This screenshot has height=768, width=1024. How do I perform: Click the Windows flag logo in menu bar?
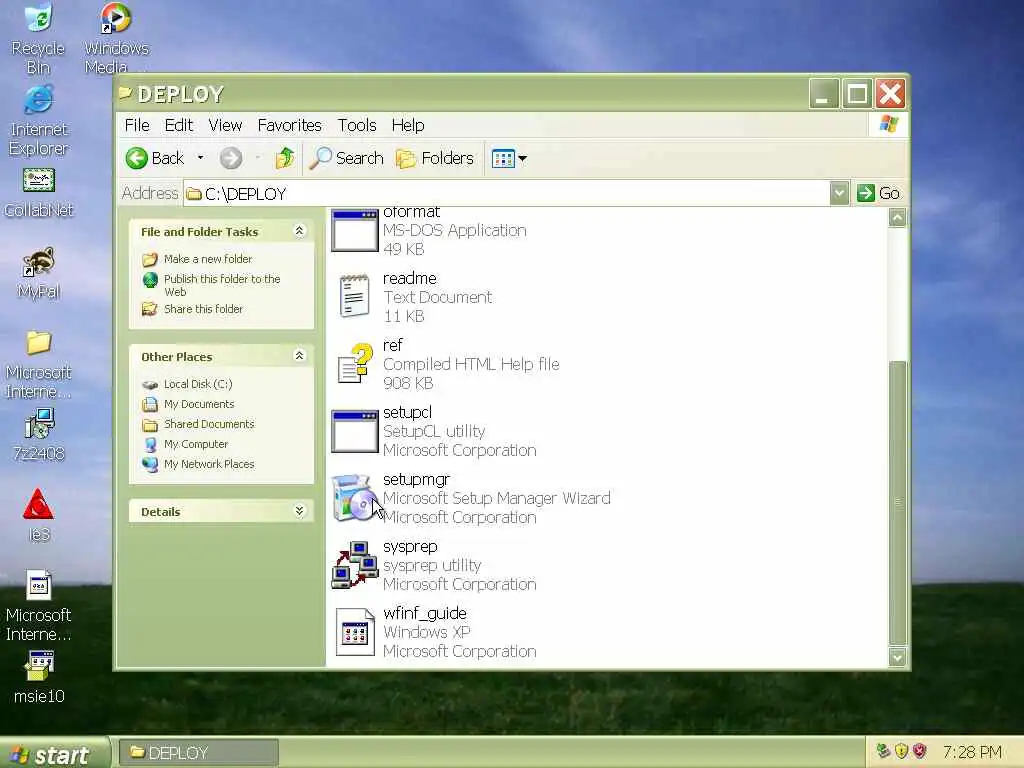click(889, 124)
